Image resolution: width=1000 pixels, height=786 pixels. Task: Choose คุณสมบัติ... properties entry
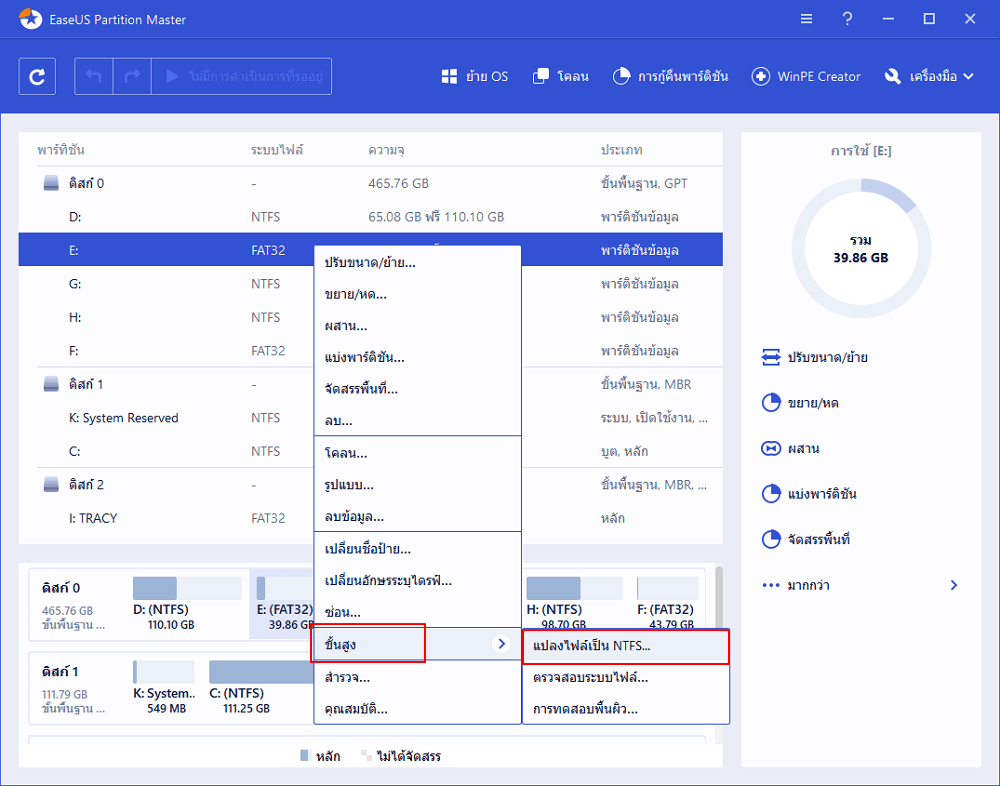[418, 709]
